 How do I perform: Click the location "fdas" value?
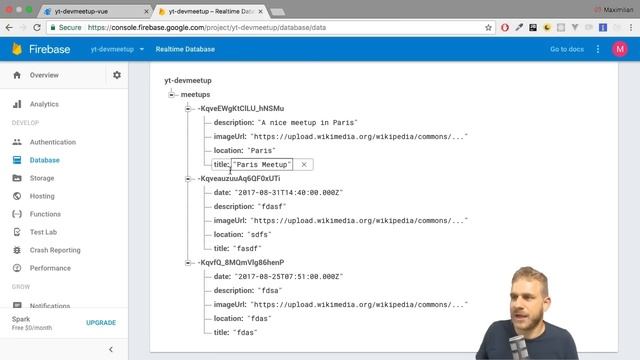pyautogui.click(x=259, y=318)
